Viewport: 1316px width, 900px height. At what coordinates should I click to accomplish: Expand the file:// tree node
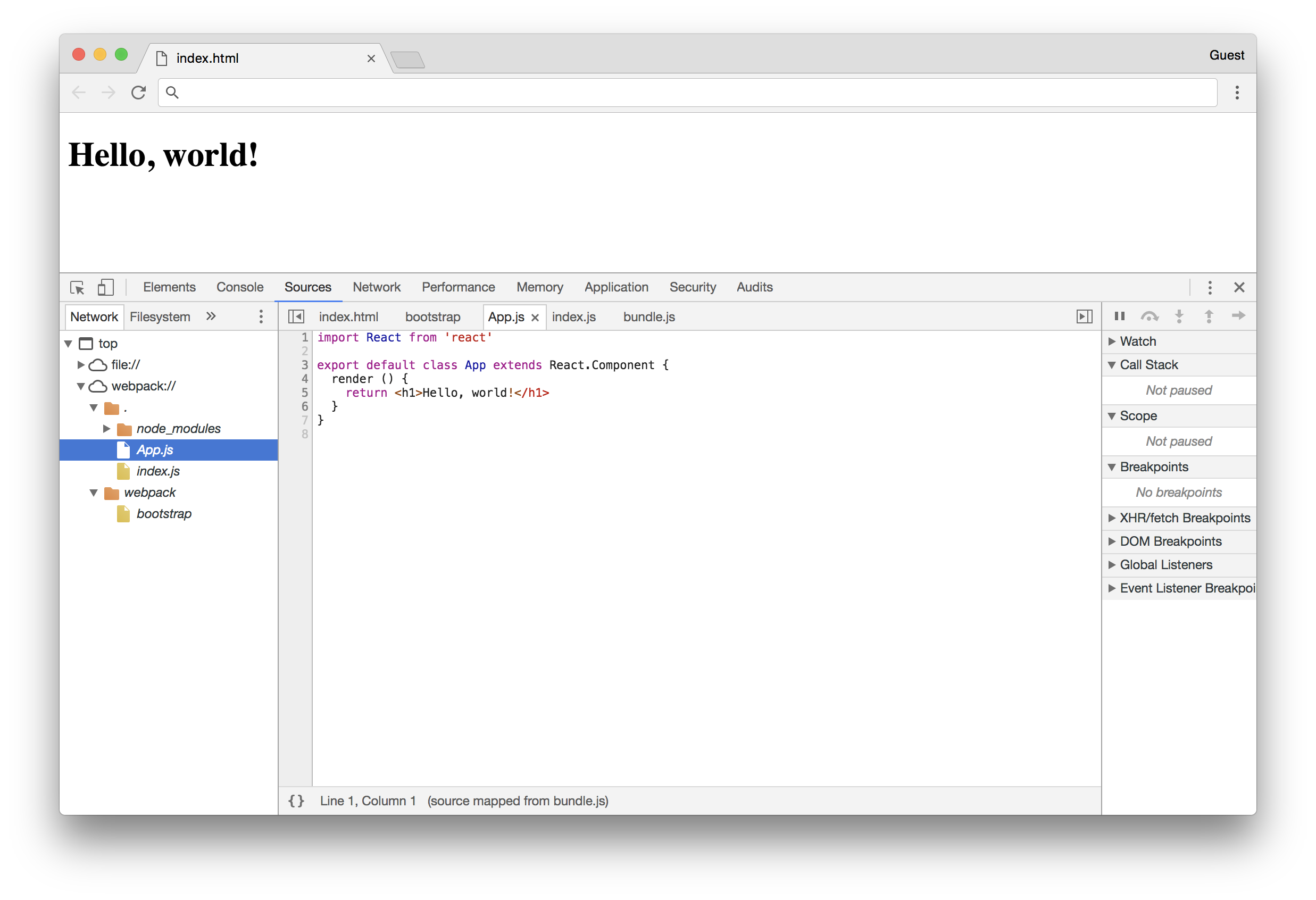pos(81,365)
